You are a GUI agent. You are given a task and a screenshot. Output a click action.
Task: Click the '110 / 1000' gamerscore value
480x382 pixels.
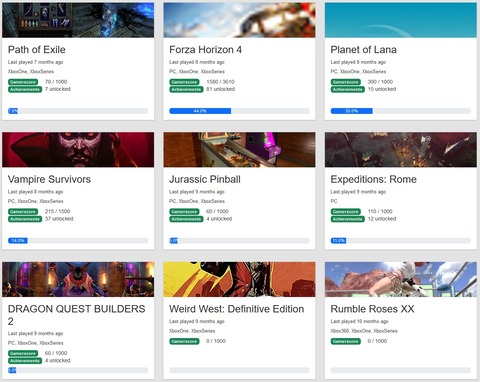click(x=380, y=211)
